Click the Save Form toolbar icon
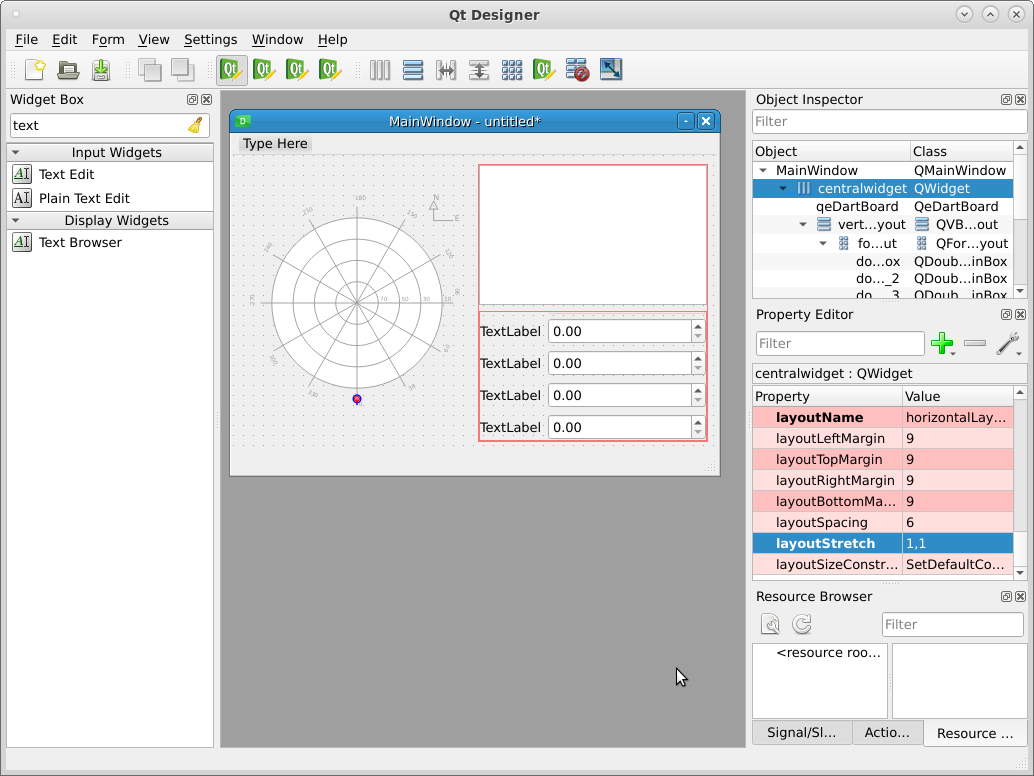The image size is (1034, 776). coord(101,70)
